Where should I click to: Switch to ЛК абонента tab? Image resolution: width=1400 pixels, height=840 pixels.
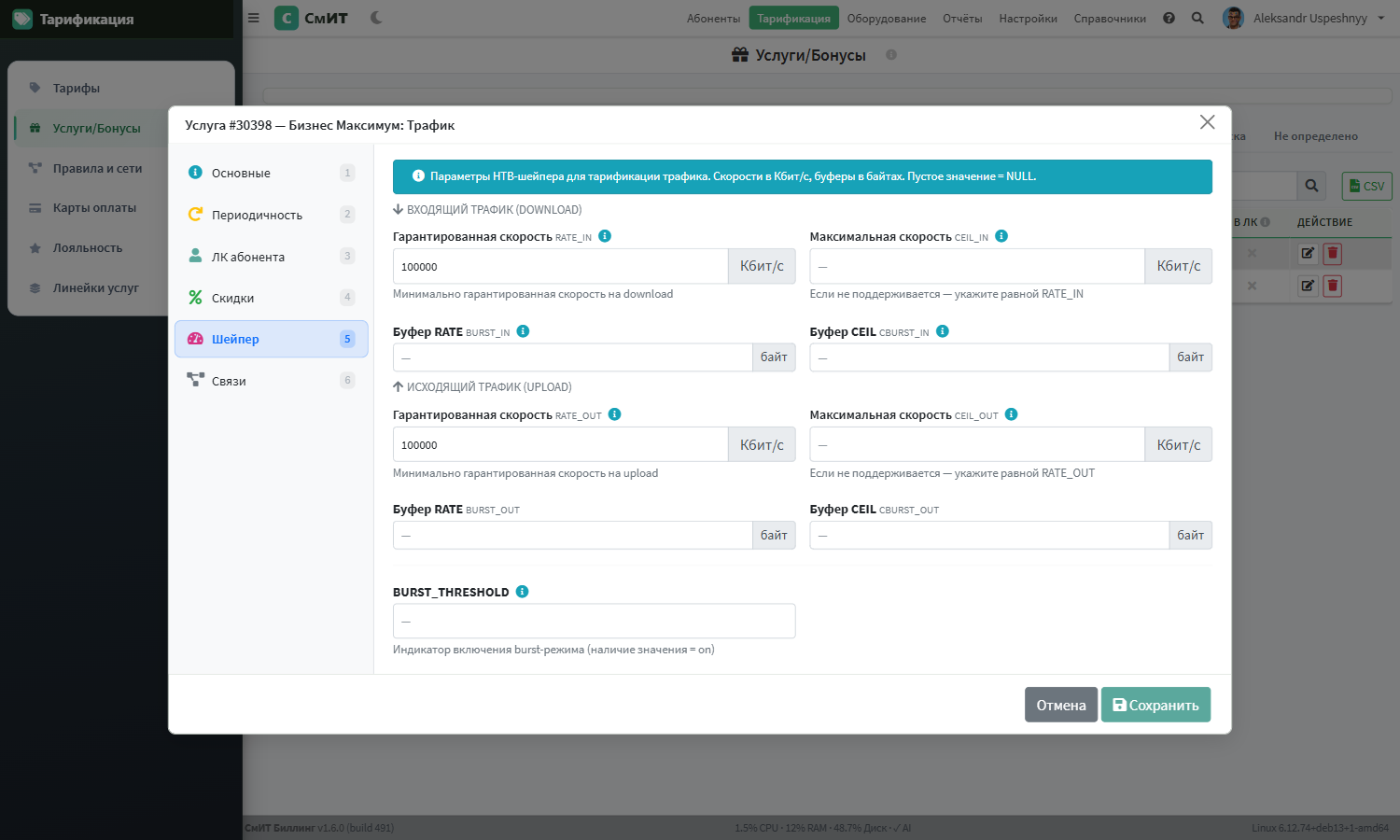point(272,257)
